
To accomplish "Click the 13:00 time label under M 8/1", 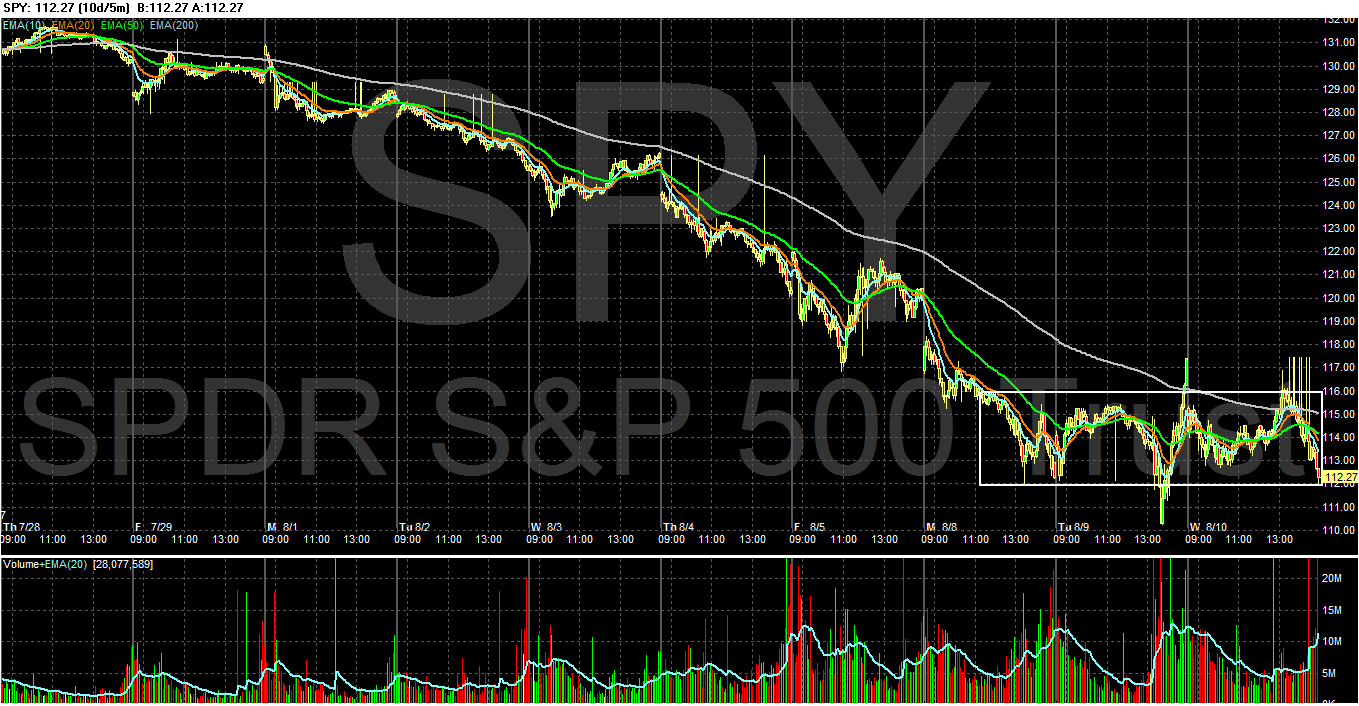I will point(358,539).
